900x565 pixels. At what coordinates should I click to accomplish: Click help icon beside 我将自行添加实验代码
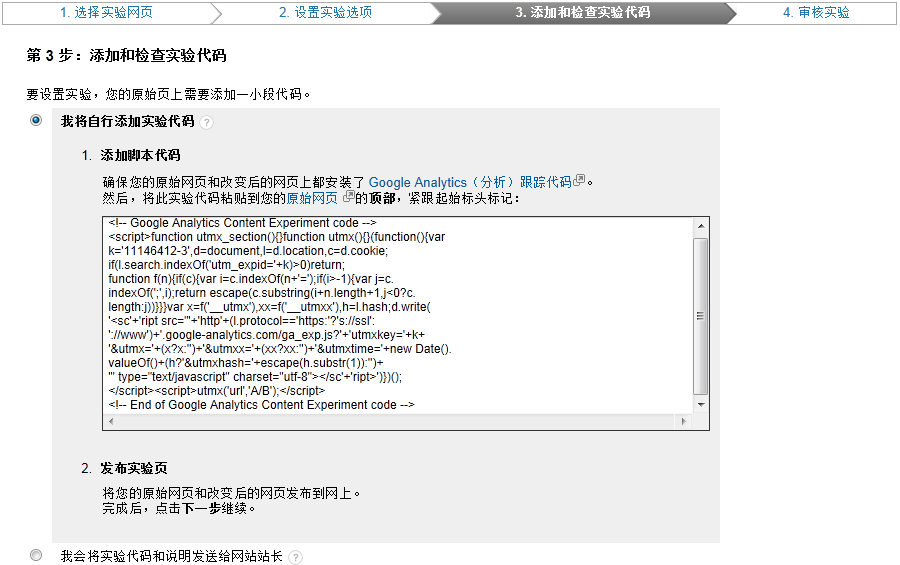pos(206,122)
